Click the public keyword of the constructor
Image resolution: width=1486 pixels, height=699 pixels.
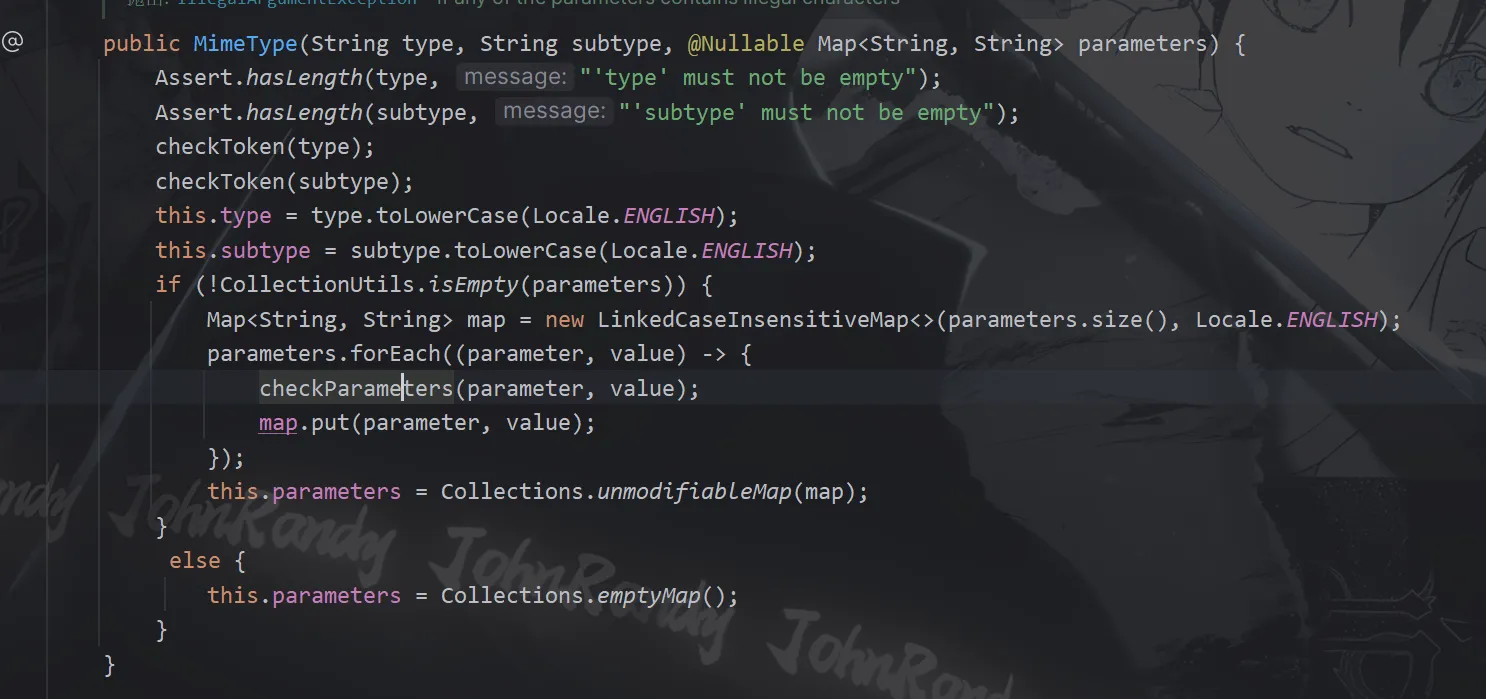pyautogui.click(x=142, y=44)
